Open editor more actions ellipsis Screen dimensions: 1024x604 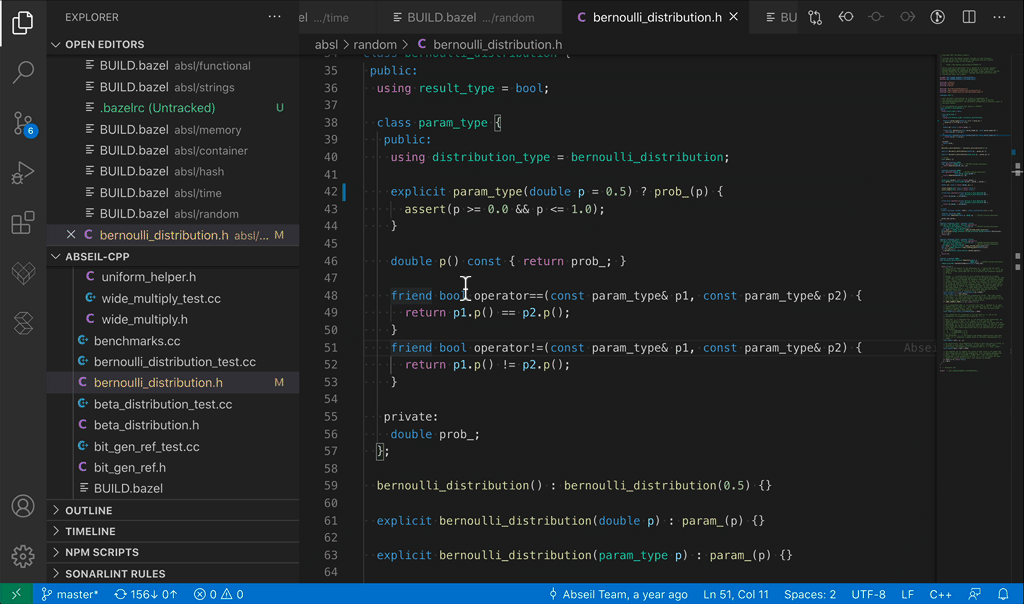[x=999, y=18]
